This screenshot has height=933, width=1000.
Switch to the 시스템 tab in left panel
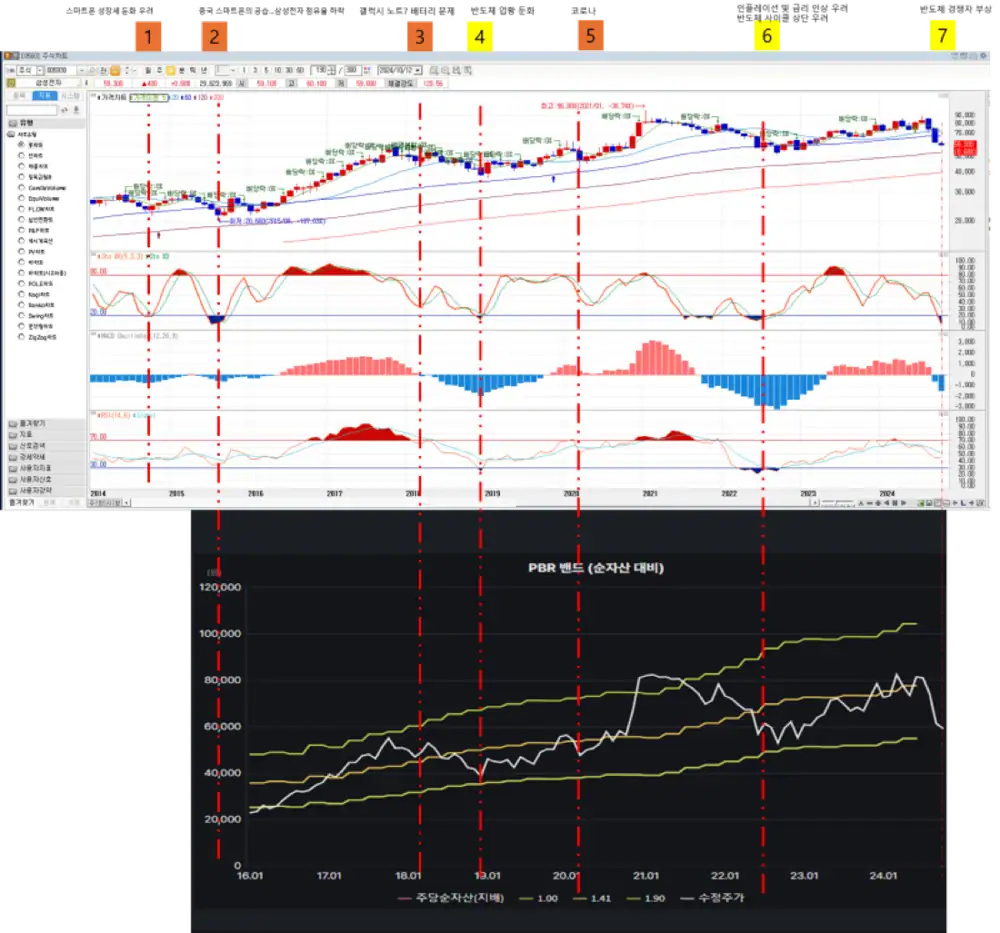pos(70,96)
